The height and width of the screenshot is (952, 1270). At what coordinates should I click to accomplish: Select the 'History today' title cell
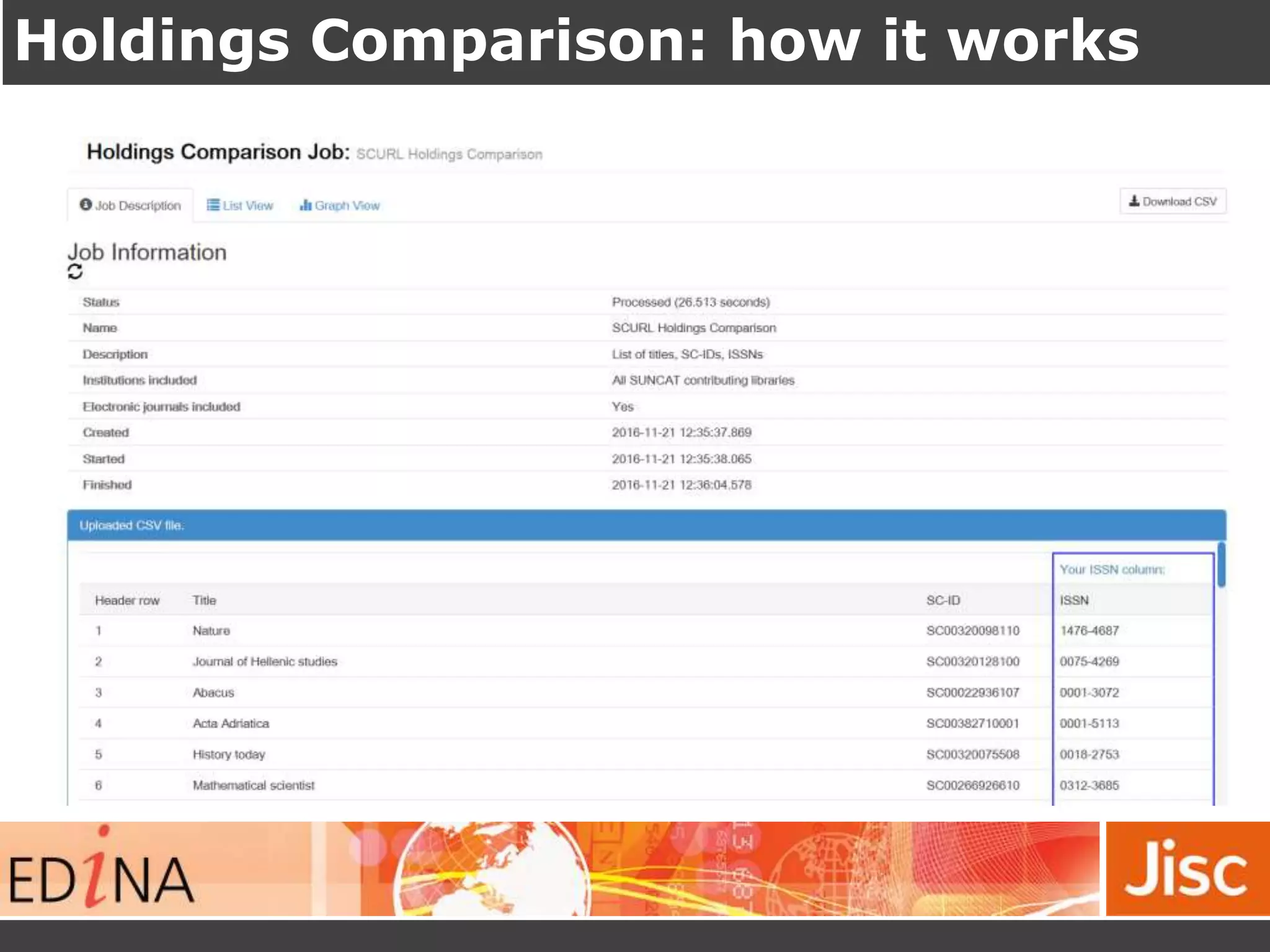coord(229,754)
